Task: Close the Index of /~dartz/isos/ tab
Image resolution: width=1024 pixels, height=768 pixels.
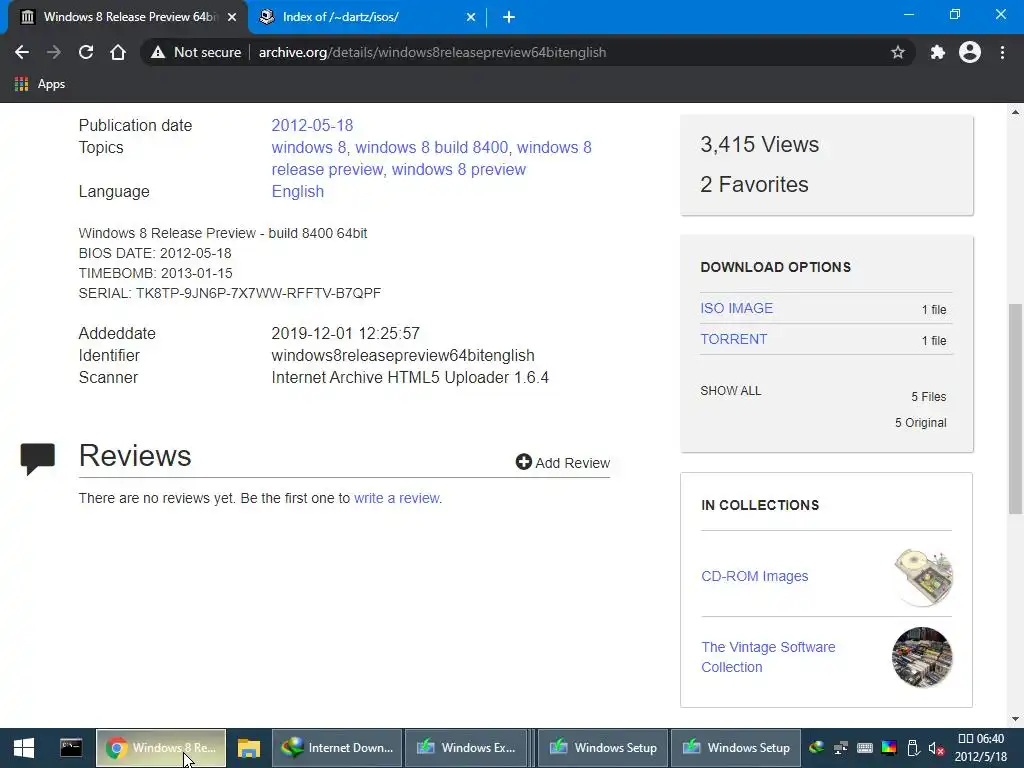Action: tap(471, 17)
